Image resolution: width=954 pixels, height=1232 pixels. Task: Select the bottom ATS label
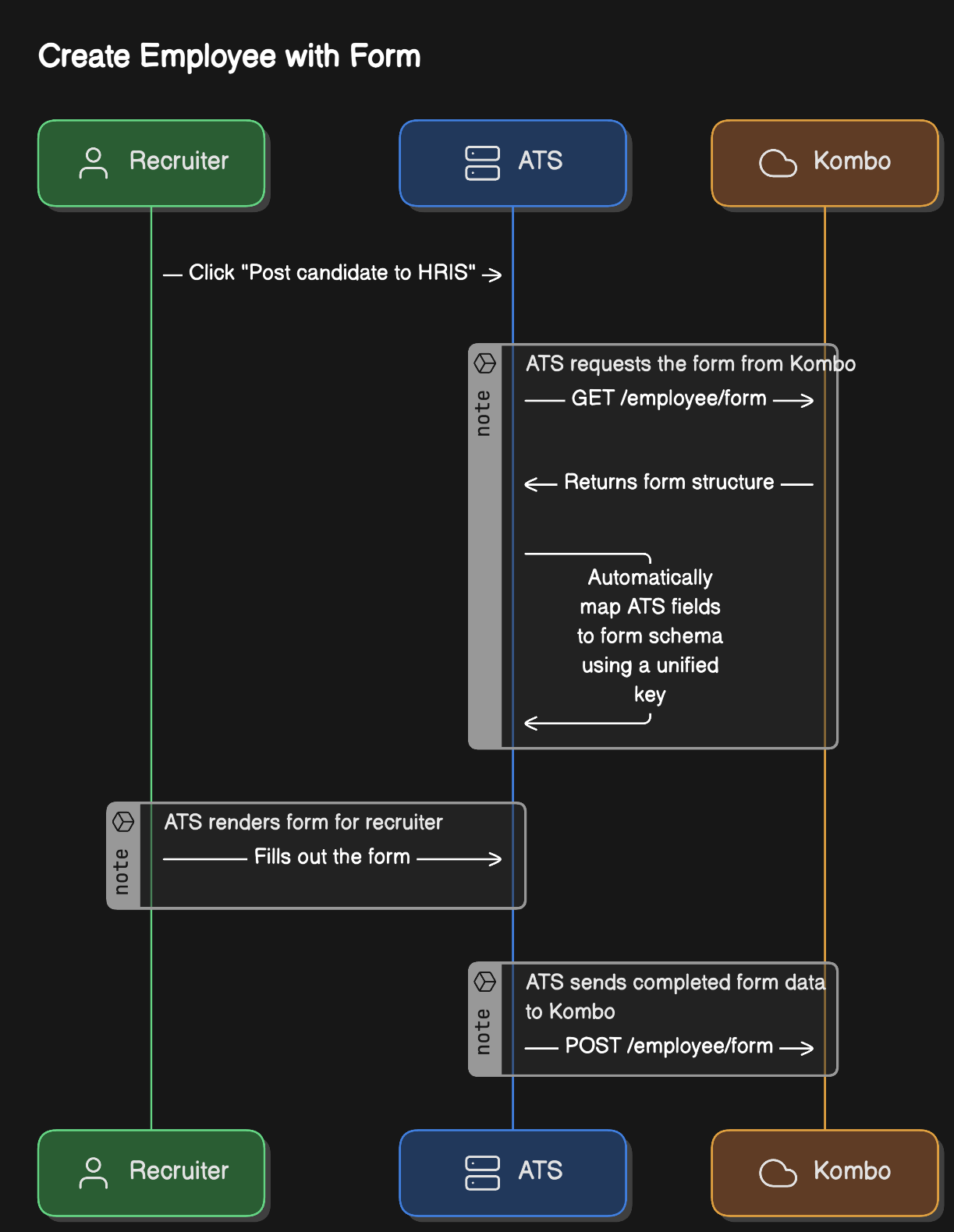(541, 1170)
